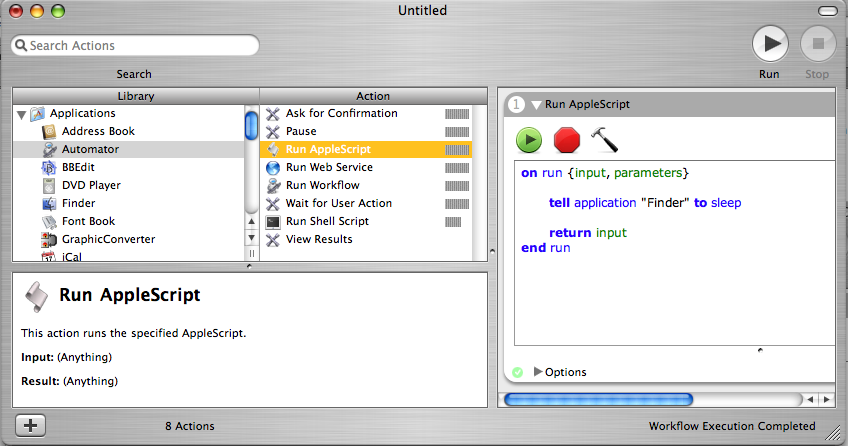The width and height of the screenshot is (848, 446).
Task: Run the workflow with the Run toolbar button
Action: [770, 44]
